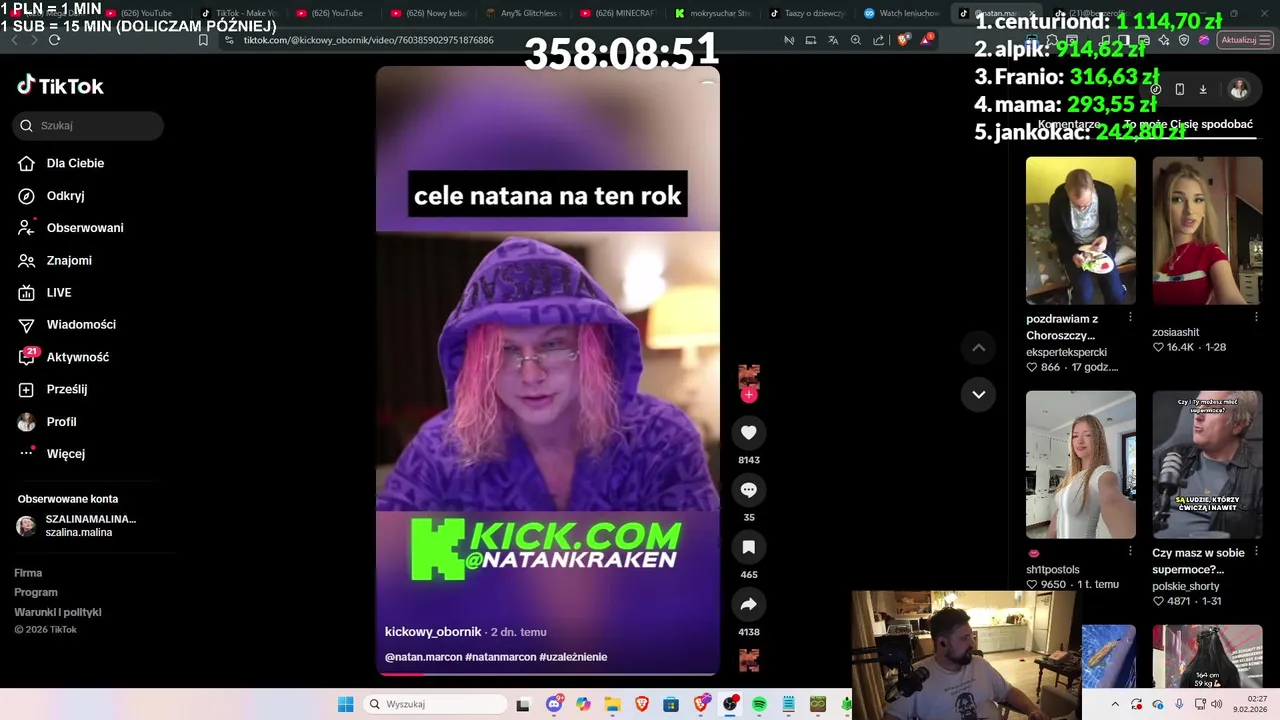The width and height of the screenshot is (1280, 720).
Task: Open options for Czy masz w sobie supermoce video
Action: [1256, 551]
